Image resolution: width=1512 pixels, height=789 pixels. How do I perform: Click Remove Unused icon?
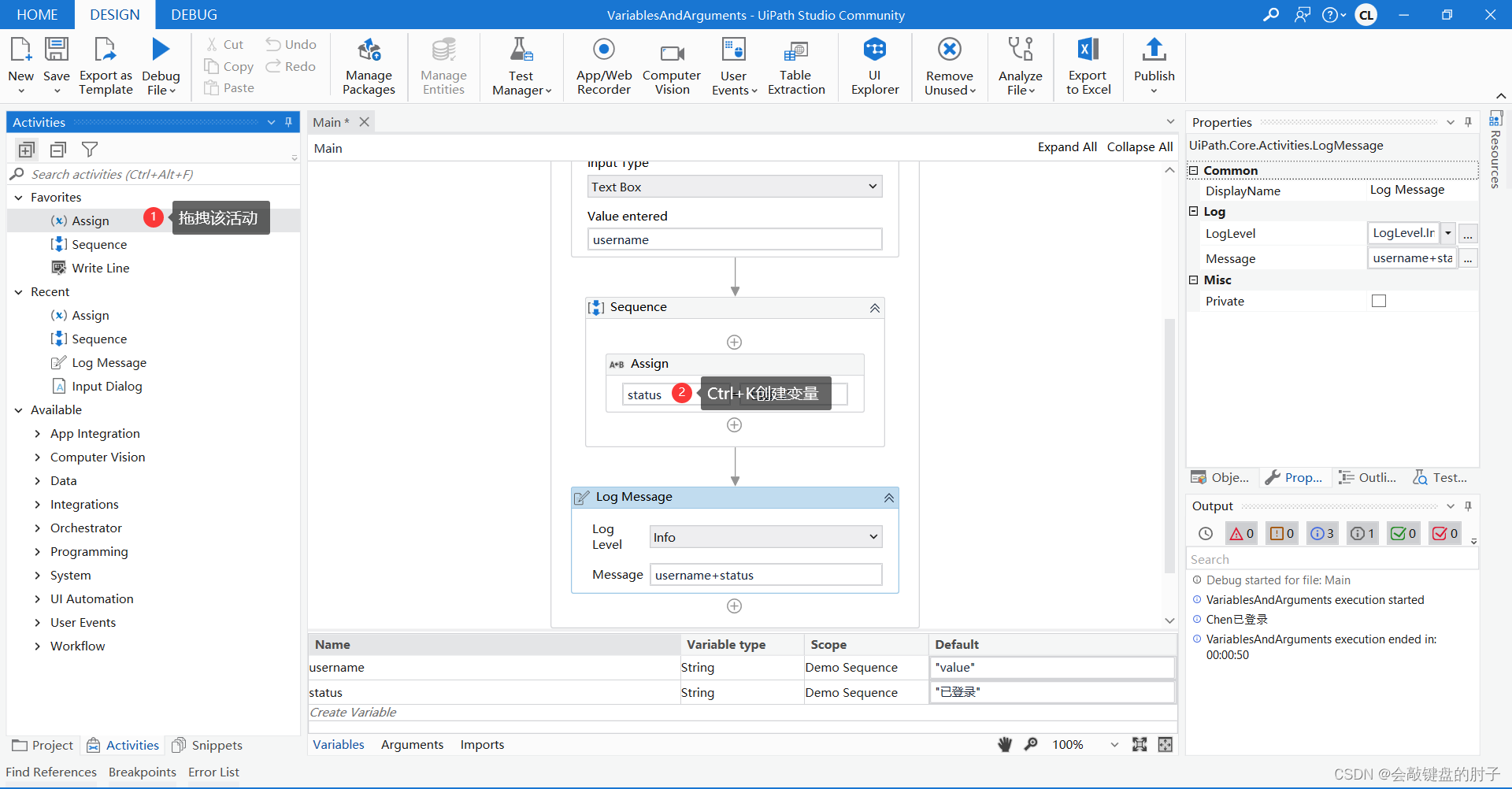coord(950,50)
